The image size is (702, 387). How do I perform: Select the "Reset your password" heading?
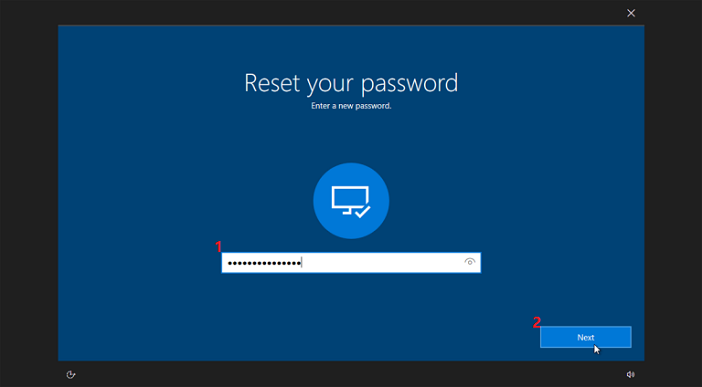(351, 83)
